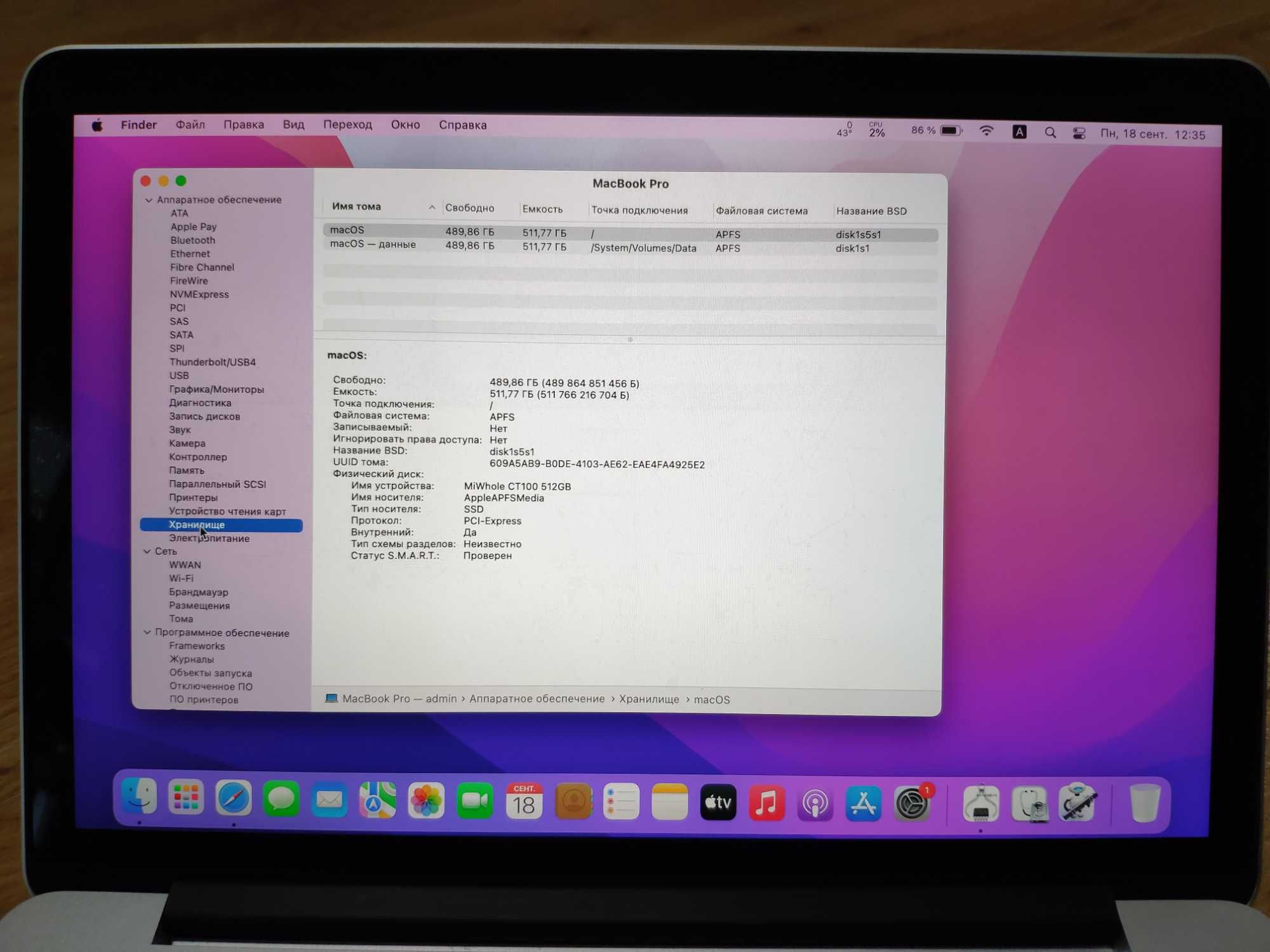Viewport: 1270px width, 952px height.
Task: Click the input source A icon
Action: coord(1019,132)
